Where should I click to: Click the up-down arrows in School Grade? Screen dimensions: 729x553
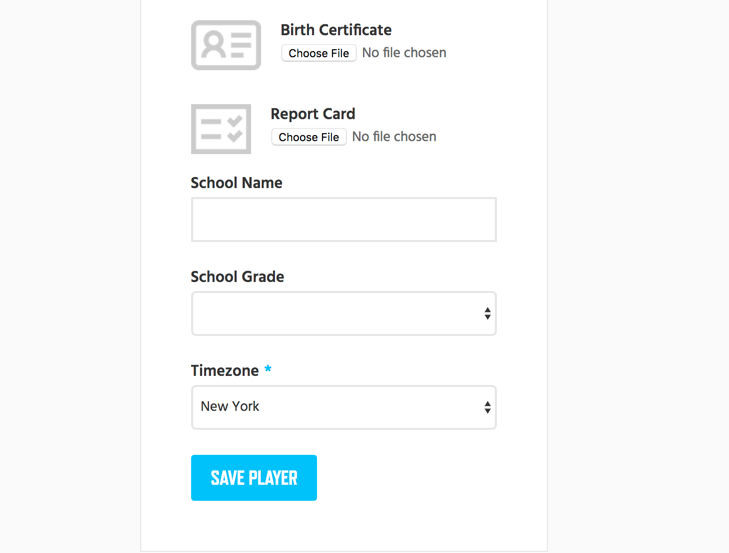tap(487, 313)
